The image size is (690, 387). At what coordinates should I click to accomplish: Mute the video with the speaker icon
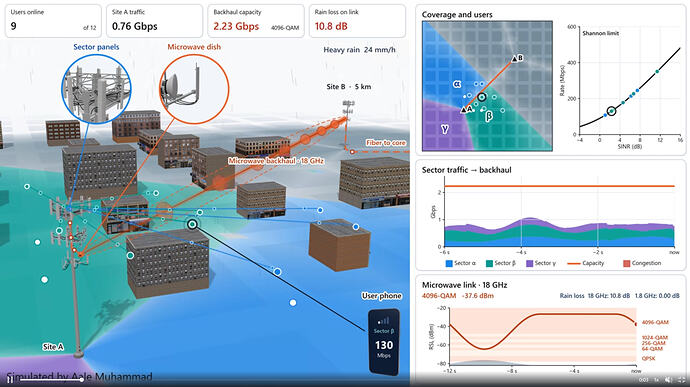[668, 380]
